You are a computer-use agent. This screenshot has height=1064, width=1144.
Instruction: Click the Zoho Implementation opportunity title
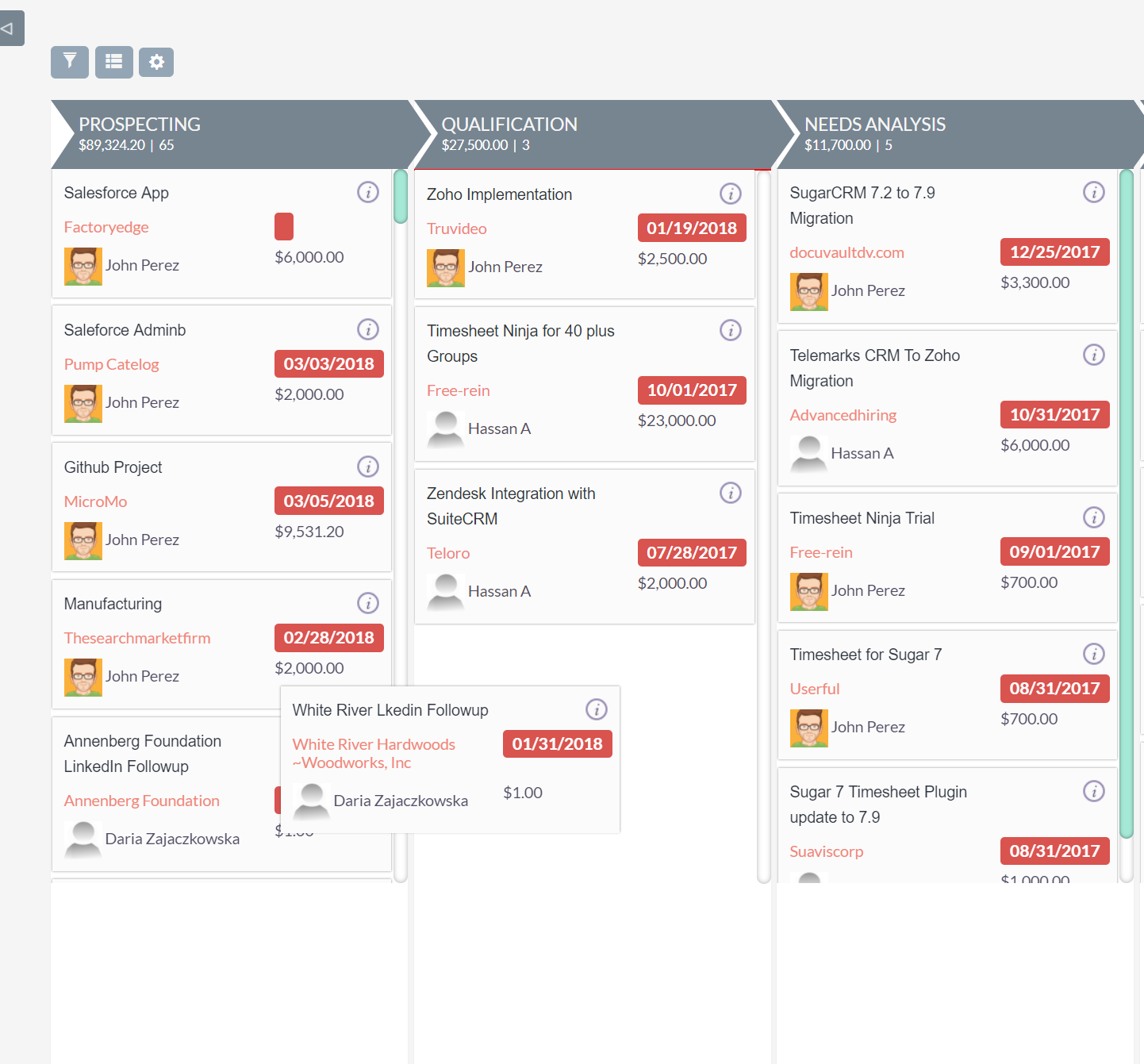[499, 194]
